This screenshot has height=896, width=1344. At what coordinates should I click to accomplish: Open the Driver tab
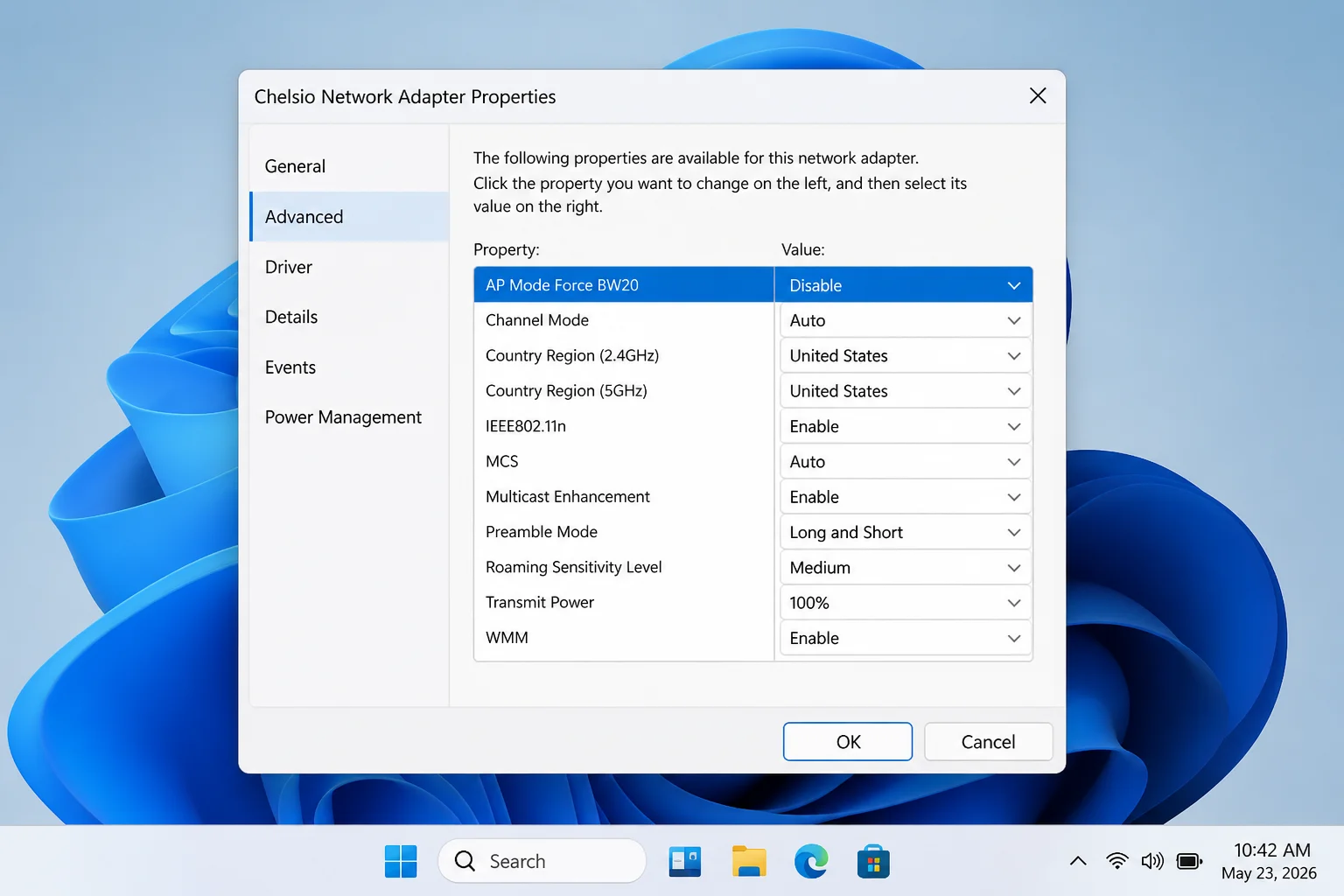point(349,267)
